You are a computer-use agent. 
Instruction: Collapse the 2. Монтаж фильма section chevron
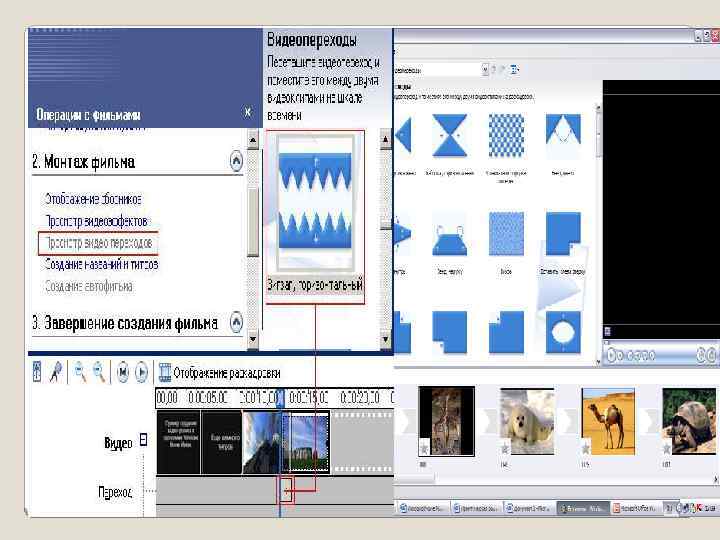(236, 161)
